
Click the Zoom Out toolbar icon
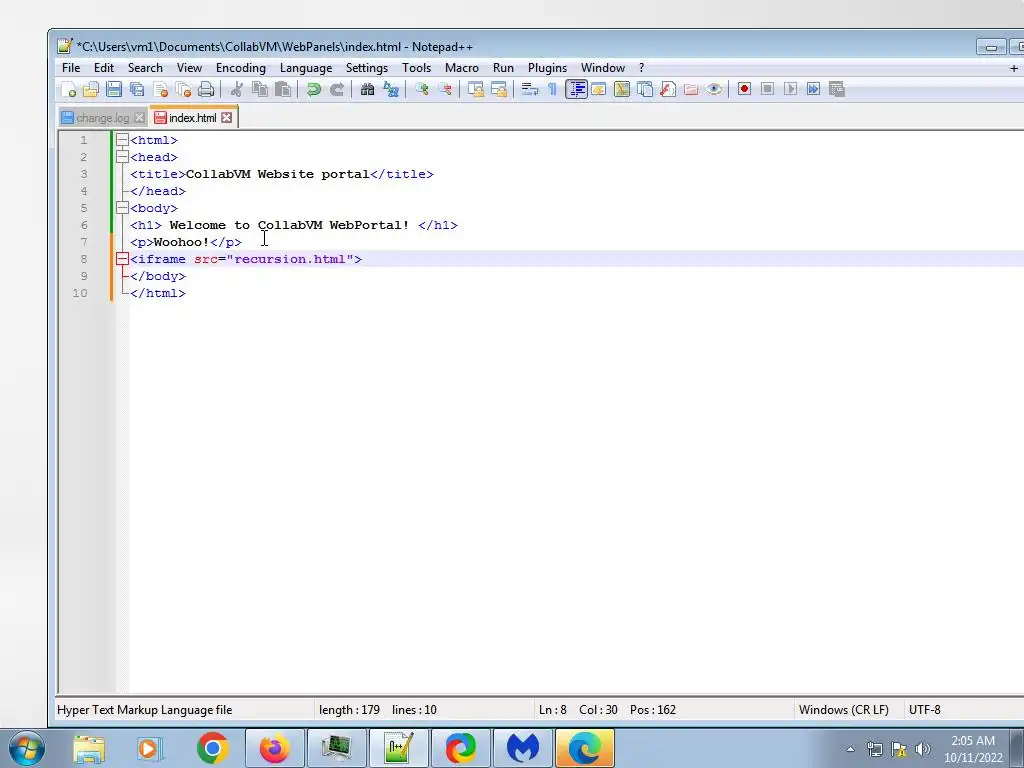pos(445,89)
